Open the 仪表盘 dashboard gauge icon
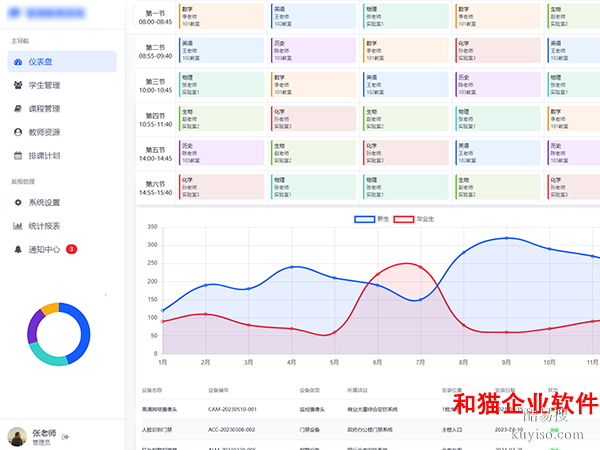Viewport: 600px width, 450px height. coord(18,62)
